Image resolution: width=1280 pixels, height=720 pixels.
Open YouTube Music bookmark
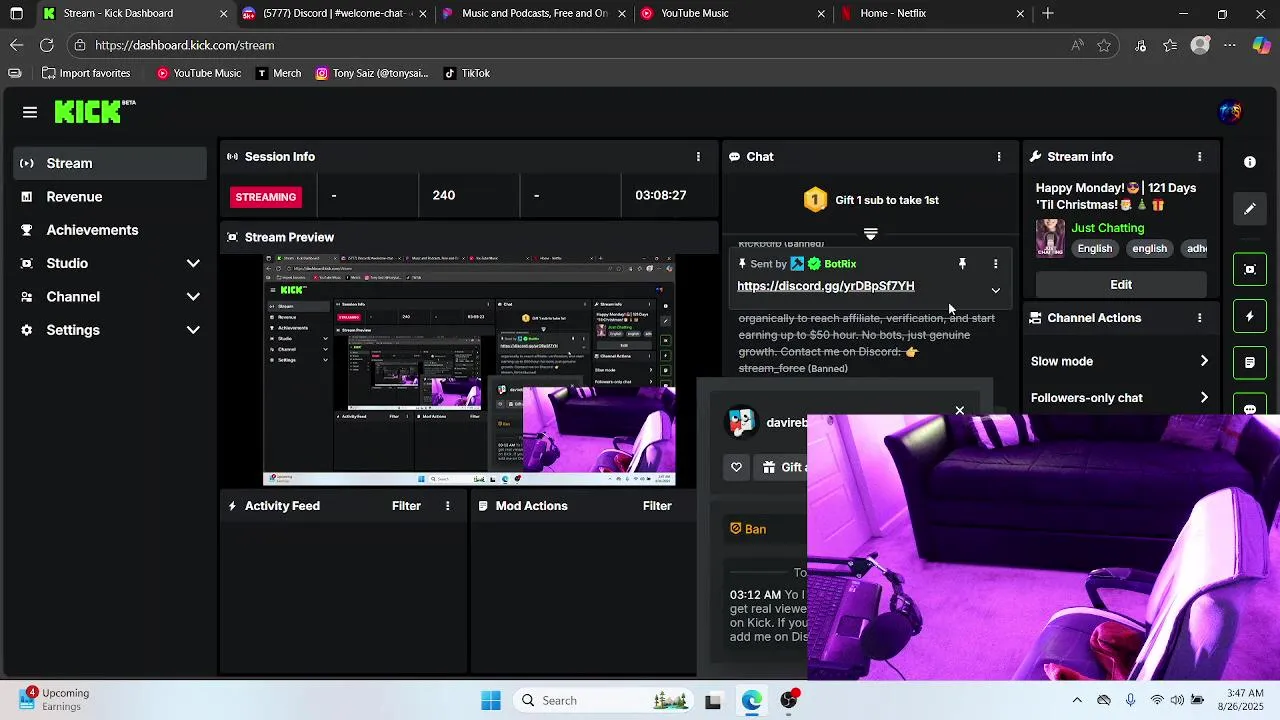(x=198, y=73)
